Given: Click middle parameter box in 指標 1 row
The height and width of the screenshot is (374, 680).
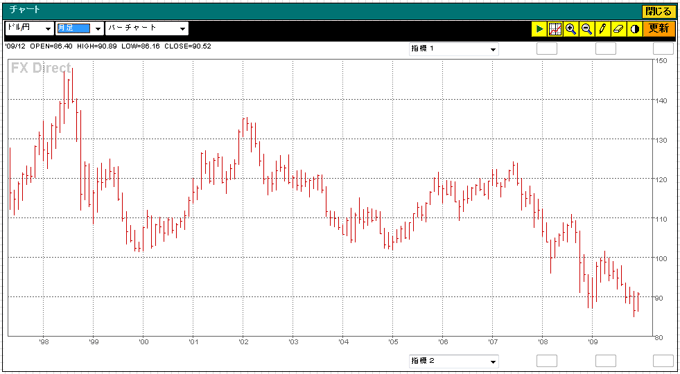Looking at the screenshot, I should point(605,49).
